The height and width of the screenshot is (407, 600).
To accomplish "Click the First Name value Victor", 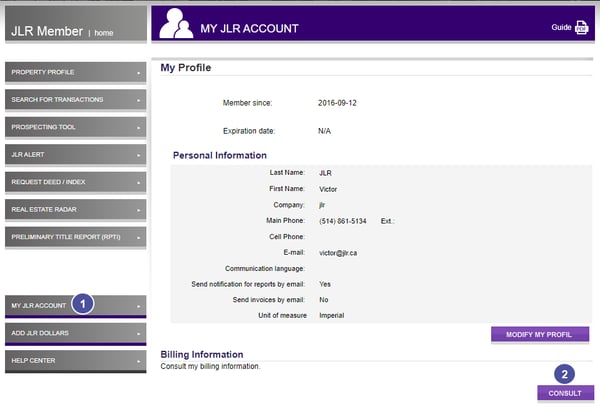I will (328, 189).
